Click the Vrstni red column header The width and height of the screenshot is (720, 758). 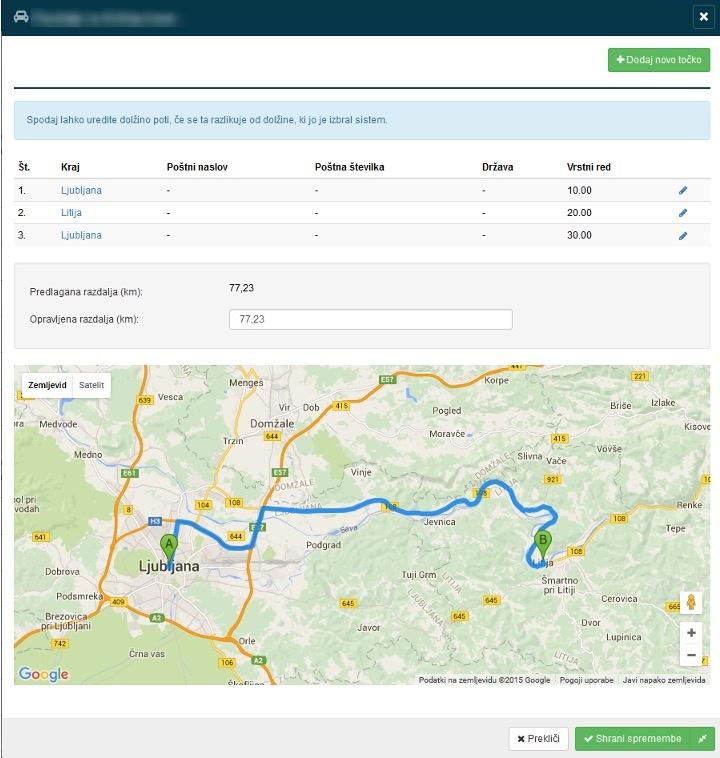(588, 167)
